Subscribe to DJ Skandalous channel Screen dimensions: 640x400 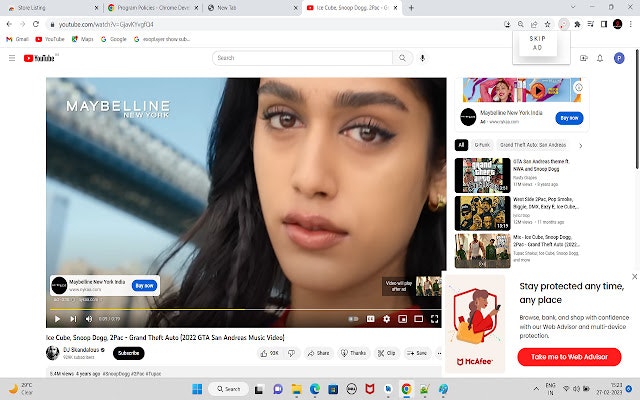[x=129, y=353]
